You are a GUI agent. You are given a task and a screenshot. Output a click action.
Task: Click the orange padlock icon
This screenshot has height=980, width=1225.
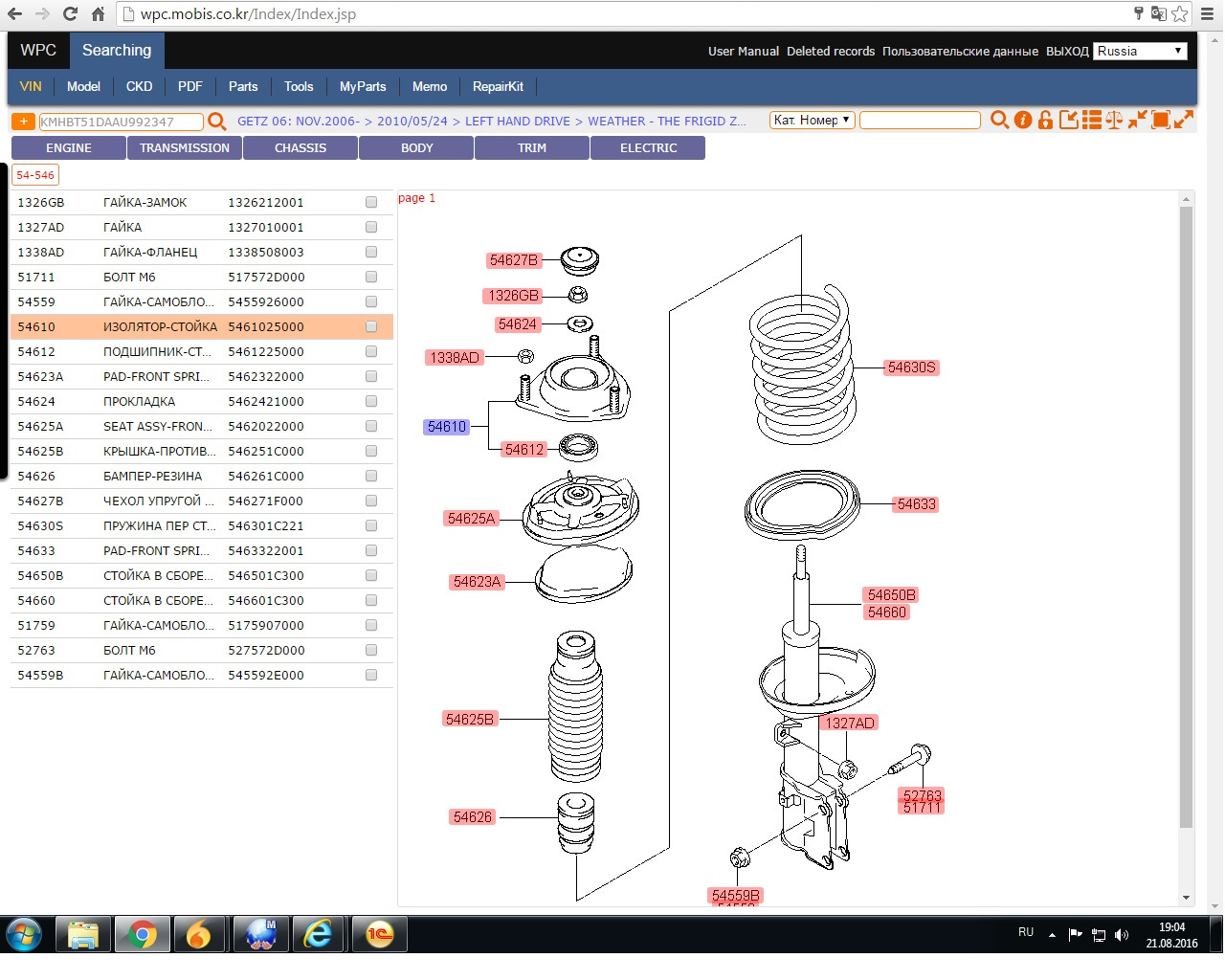click(1044, 121)
